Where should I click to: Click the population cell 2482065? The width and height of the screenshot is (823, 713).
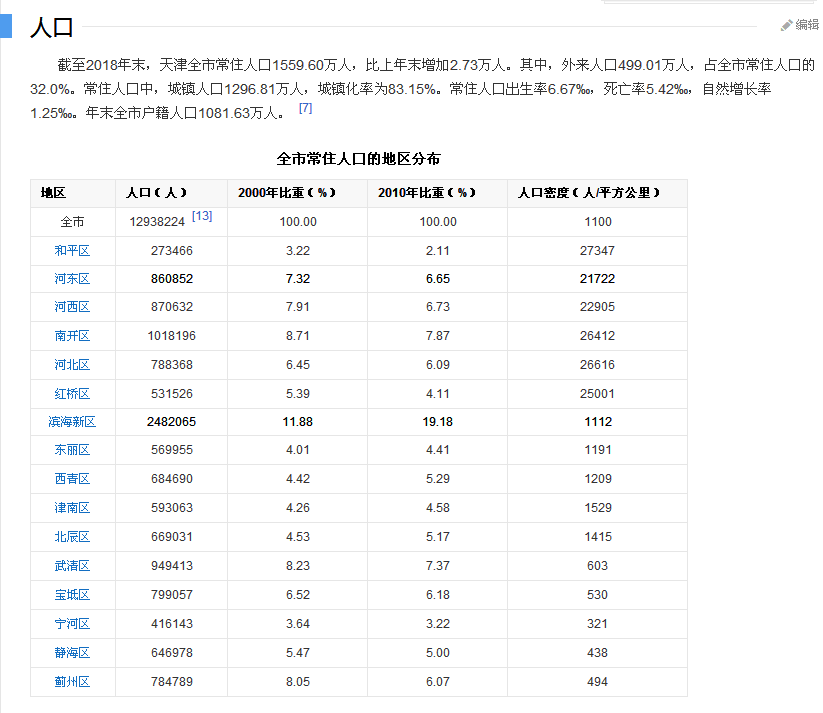172,422
